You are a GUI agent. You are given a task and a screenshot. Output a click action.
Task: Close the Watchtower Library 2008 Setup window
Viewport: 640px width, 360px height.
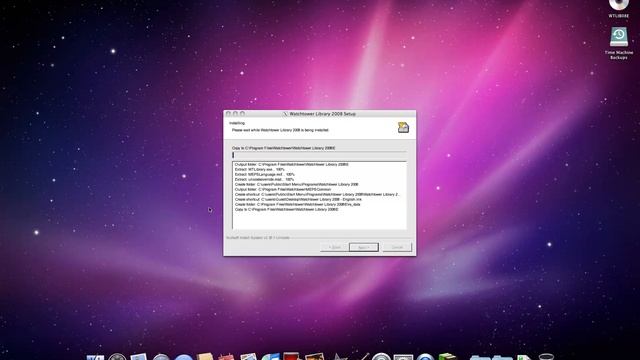(x=228, y=114)
